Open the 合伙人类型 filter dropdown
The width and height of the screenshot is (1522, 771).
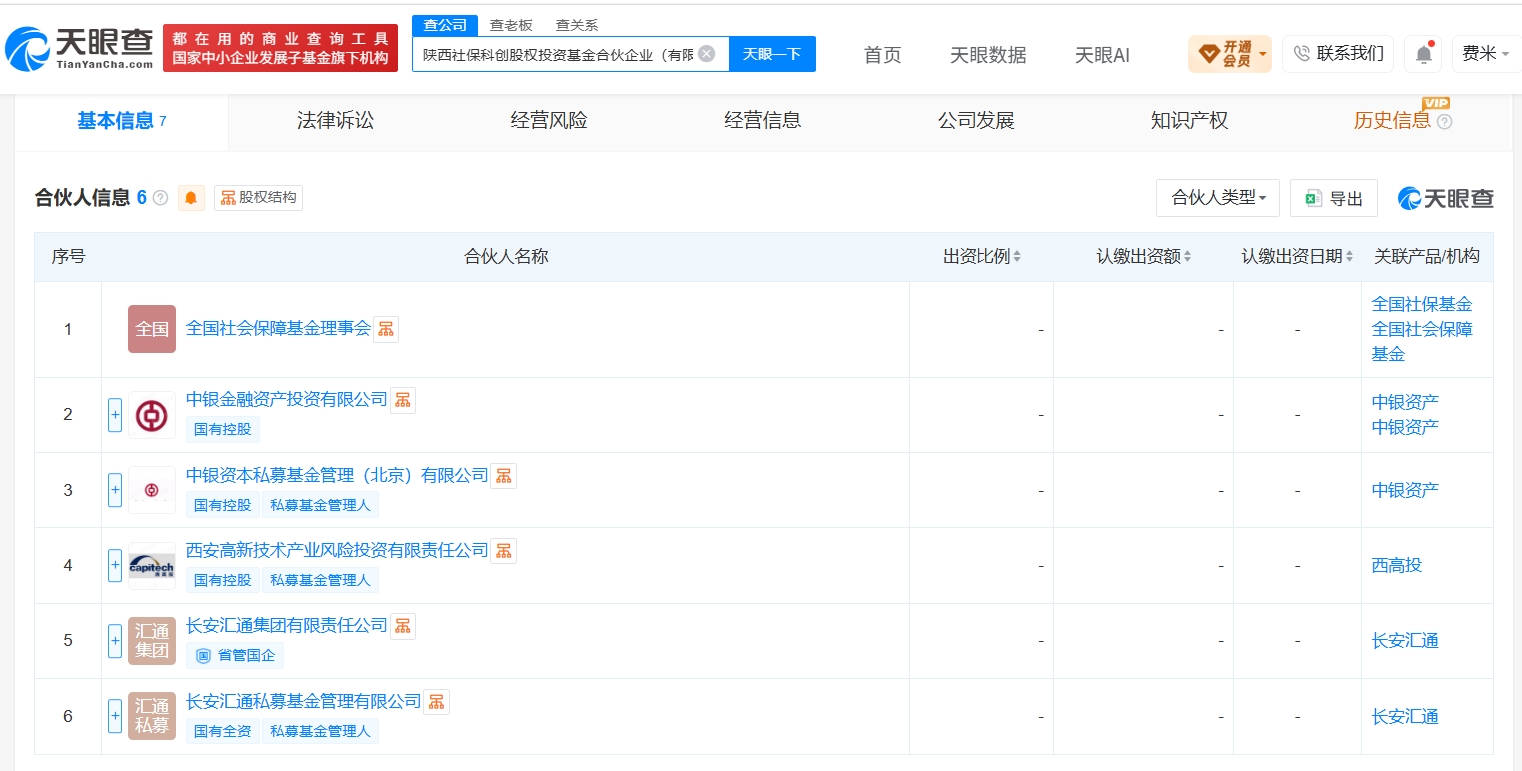coord(1218,198)
